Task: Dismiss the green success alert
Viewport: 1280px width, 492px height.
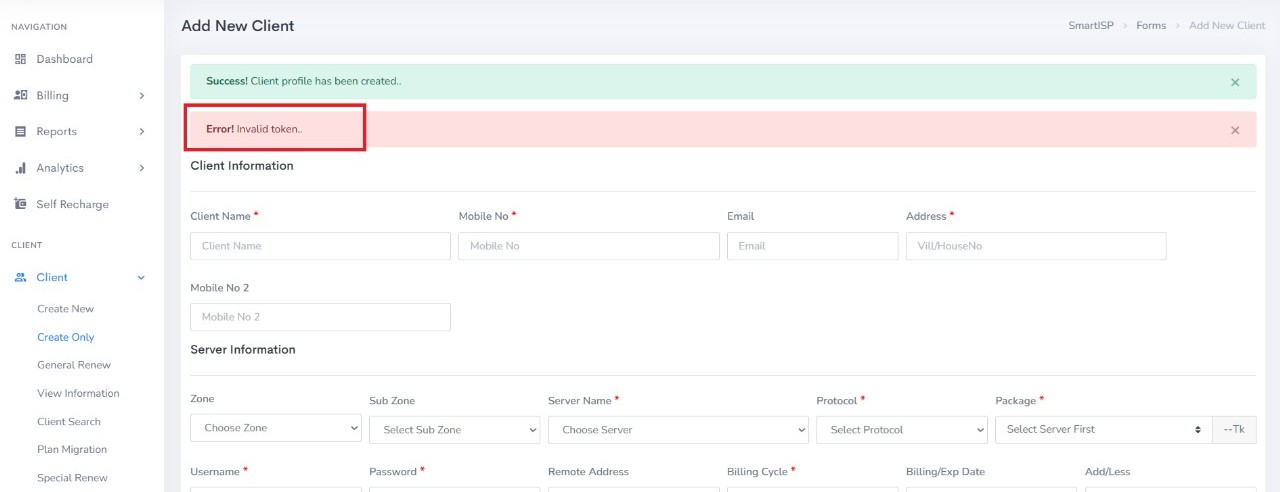Action: (1235, 82)
